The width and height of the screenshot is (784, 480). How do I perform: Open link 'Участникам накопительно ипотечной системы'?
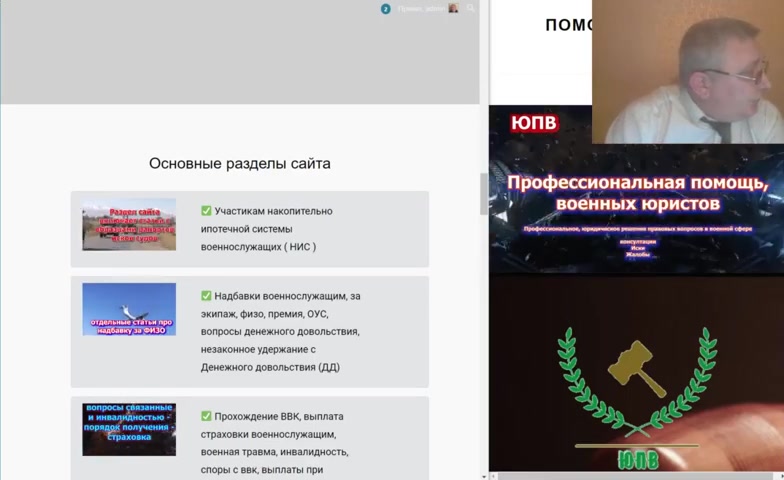tap(266, 229)
